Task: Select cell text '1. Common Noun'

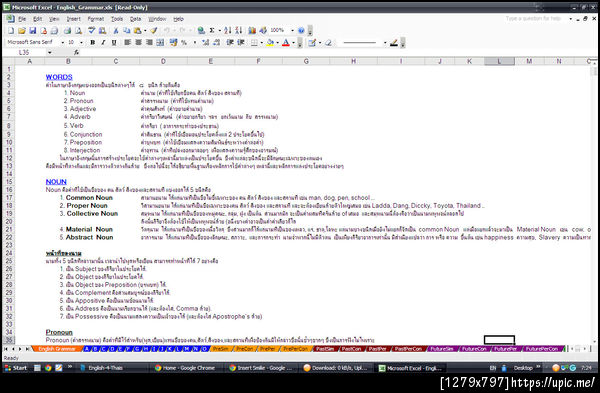Action: coord(86,197)
